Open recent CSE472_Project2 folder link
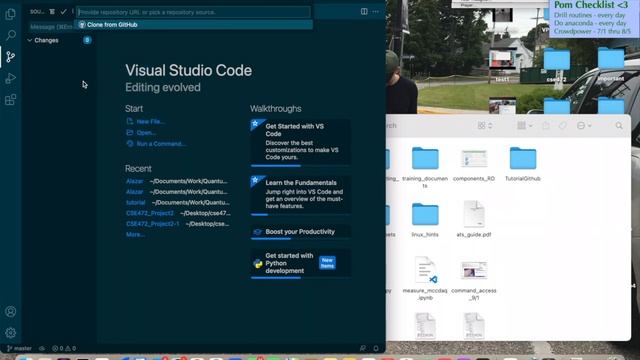This screenshot has width=640, height=360. 149,213
